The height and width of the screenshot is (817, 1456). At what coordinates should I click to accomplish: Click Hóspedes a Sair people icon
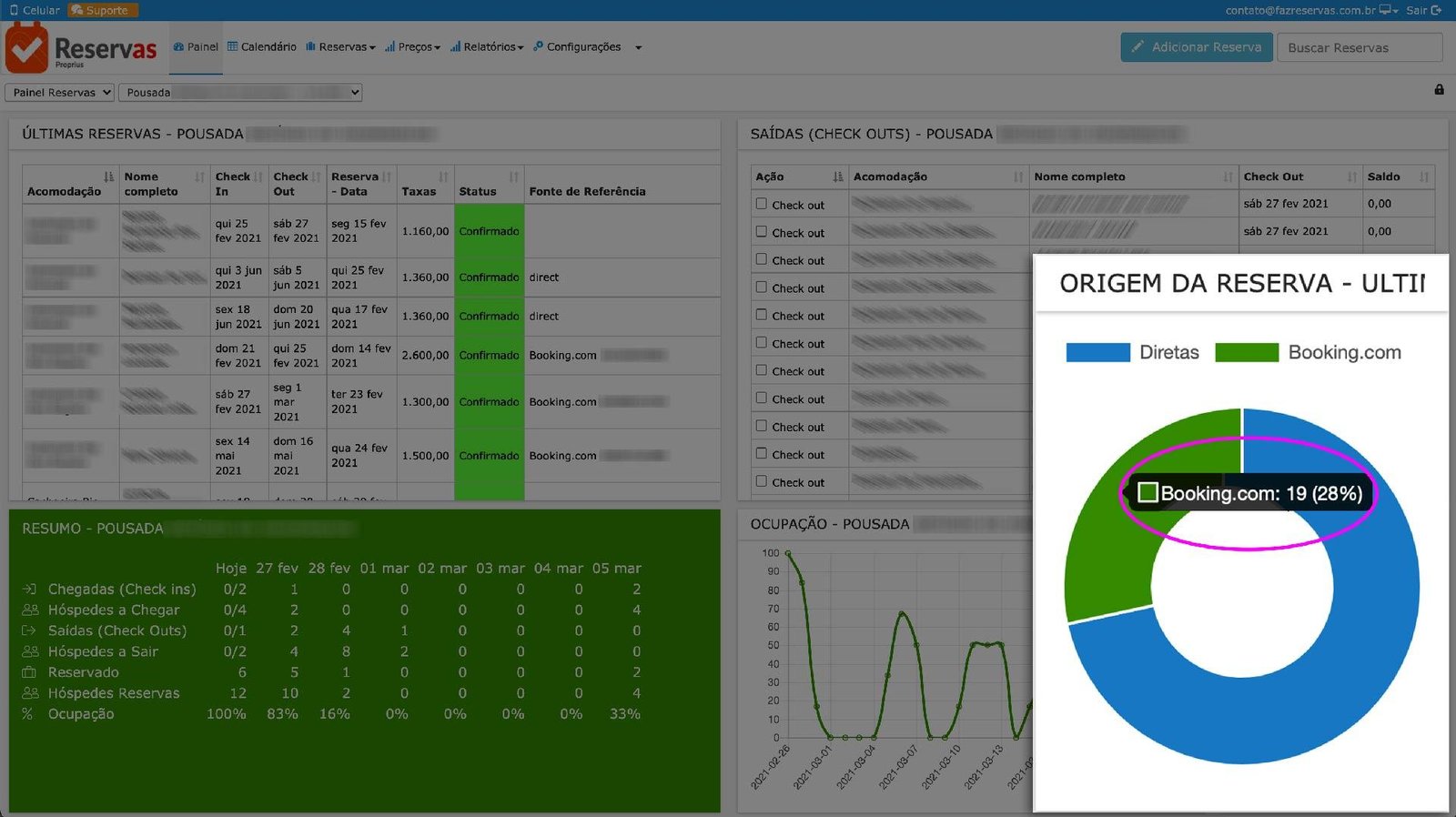[x=30, y=651]
